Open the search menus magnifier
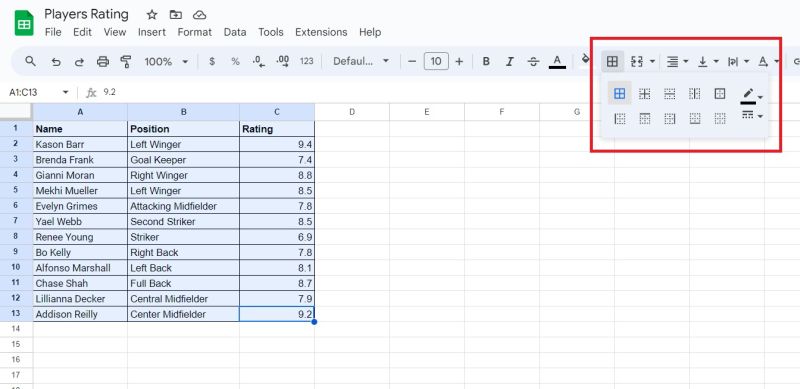 [x=31, y=61]
